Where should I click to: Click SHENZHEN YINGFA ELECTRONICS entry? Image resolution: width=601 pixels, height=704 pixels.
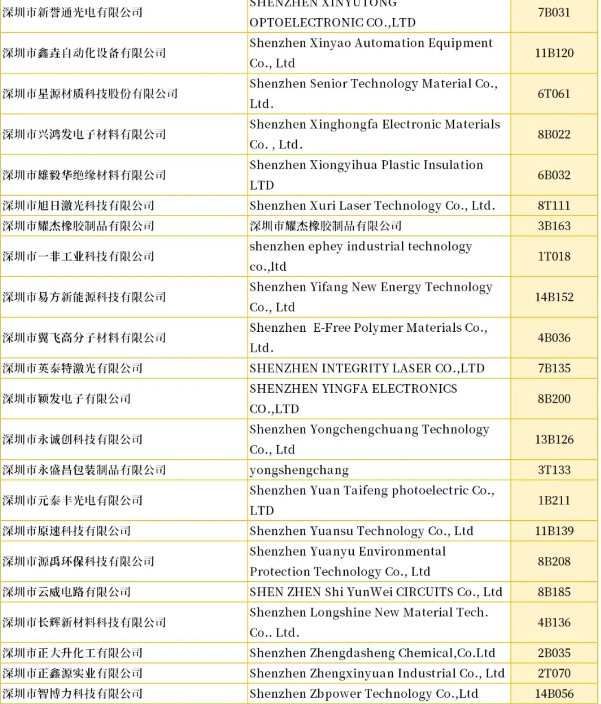pyautogui.click(x=353, y=398)
